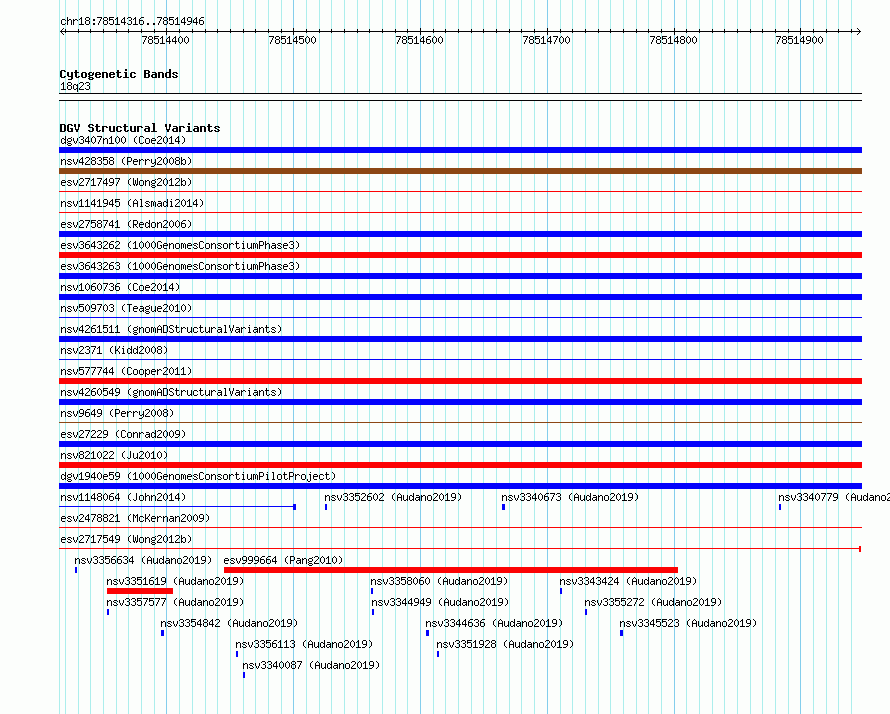
Task: Click the 18q23 cytogenetic band label
Action: [x=75, y=86]
